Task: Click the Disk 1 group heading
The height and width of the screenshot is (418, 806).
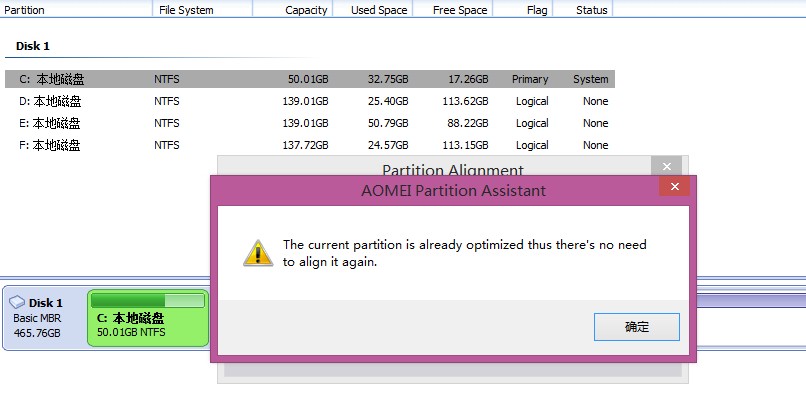Action: [x=33, y=46]
